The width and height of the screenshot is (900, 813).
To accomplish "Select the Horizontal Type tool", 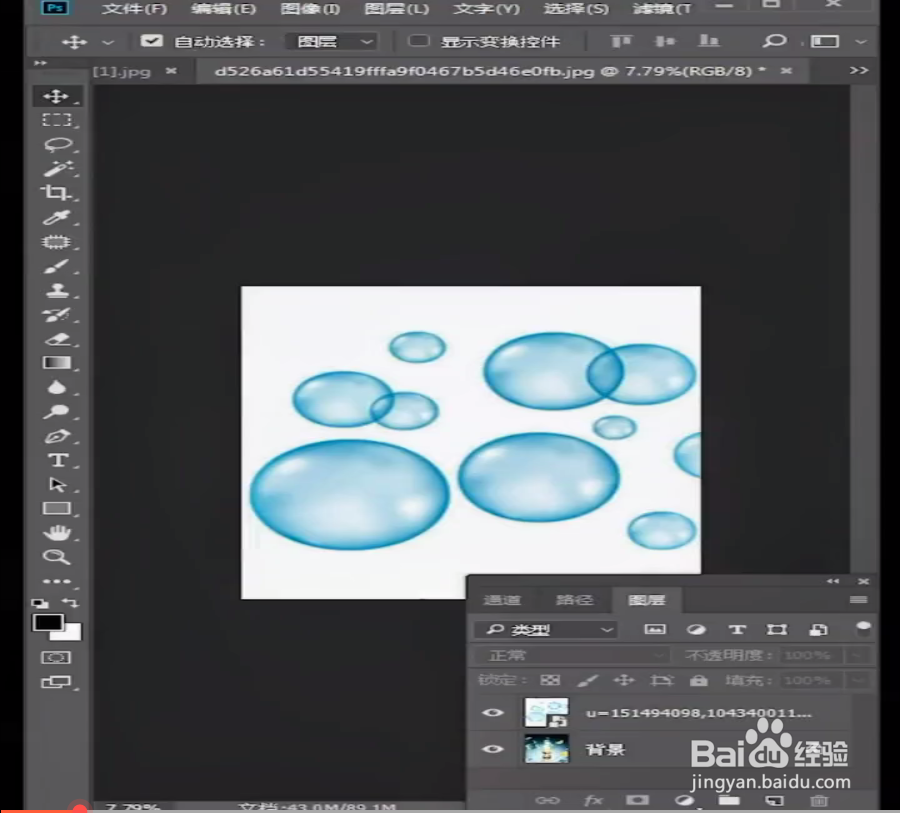I will [57, 460].
